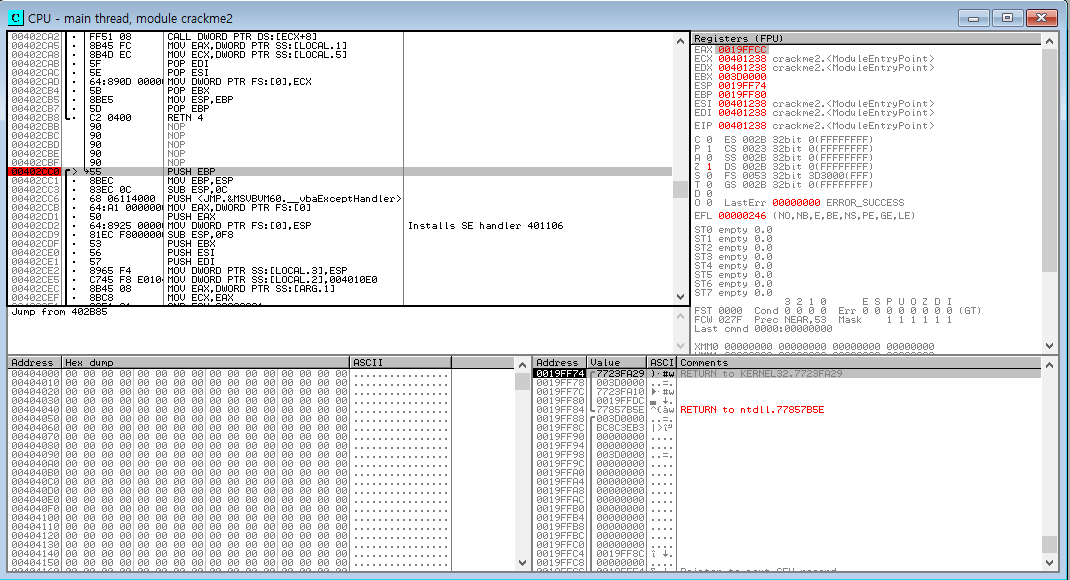The image size is (1070, 580).
Task: Select the EAX register value 0019FFCC
Action: [x=742, y=50]
